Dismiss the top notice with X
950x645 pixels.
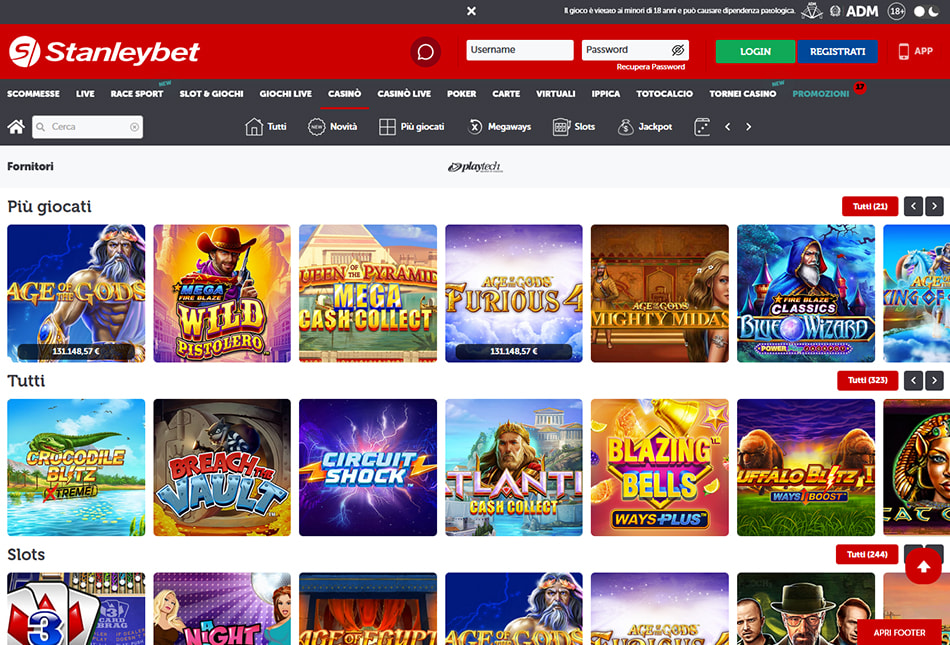click(471, 11)
